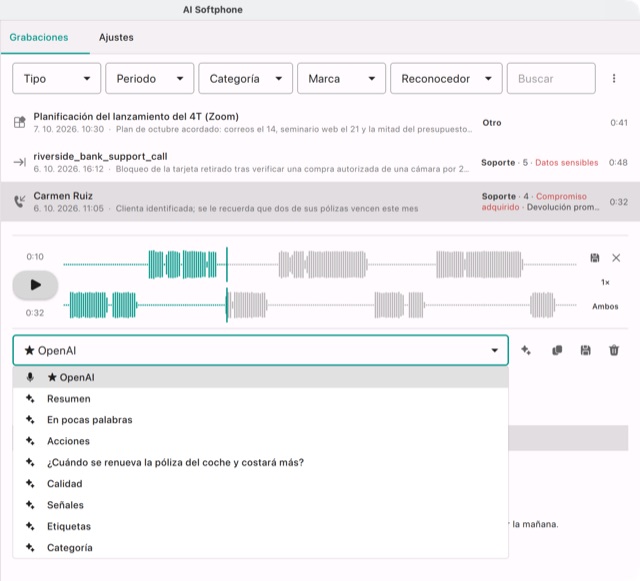Delete the transcript with the trash icon
The height and width of the screenshot is (581, 640).
click(x=614, y=350)
